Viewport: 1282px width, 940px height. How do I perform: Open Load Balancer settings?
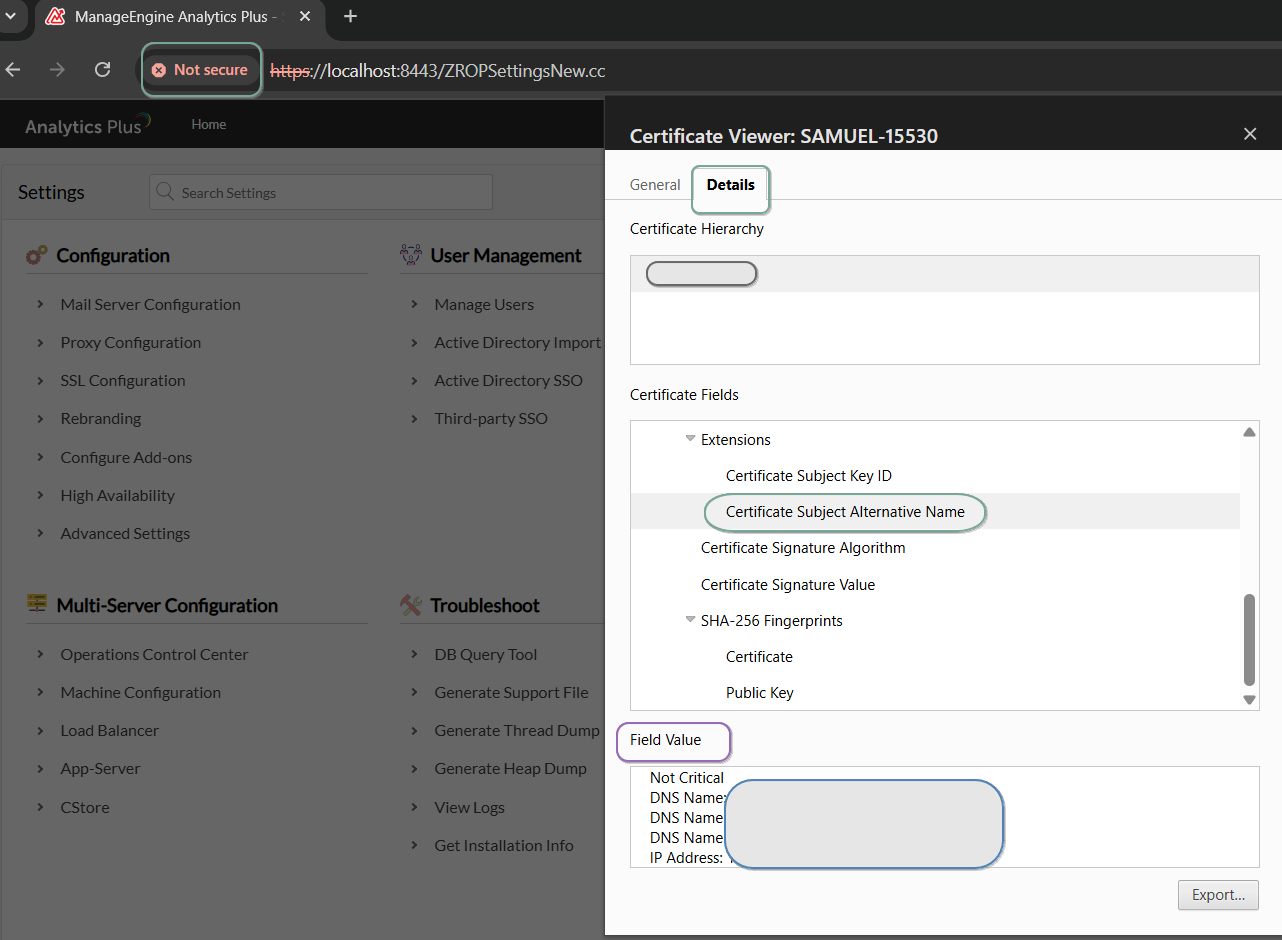pyautogui.click(x=110, y=731)
